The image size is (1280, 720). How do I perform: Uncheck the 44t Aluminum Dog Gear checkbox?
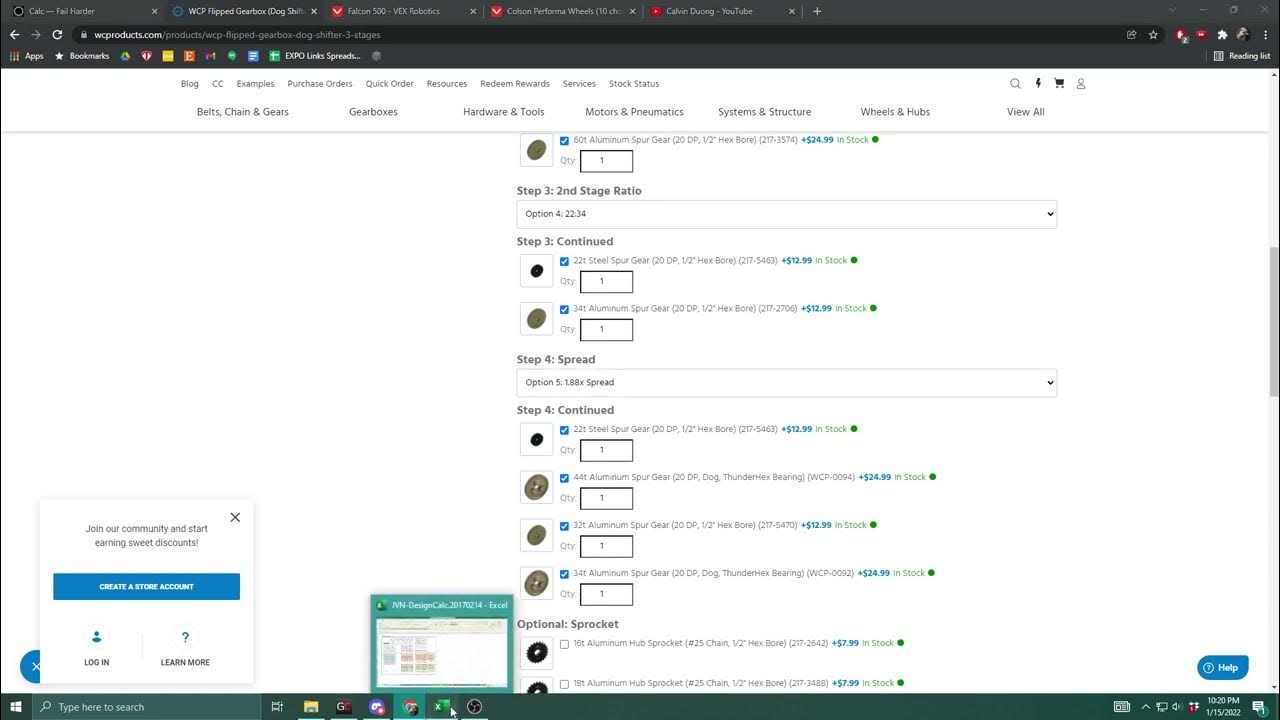click(564, 478)
